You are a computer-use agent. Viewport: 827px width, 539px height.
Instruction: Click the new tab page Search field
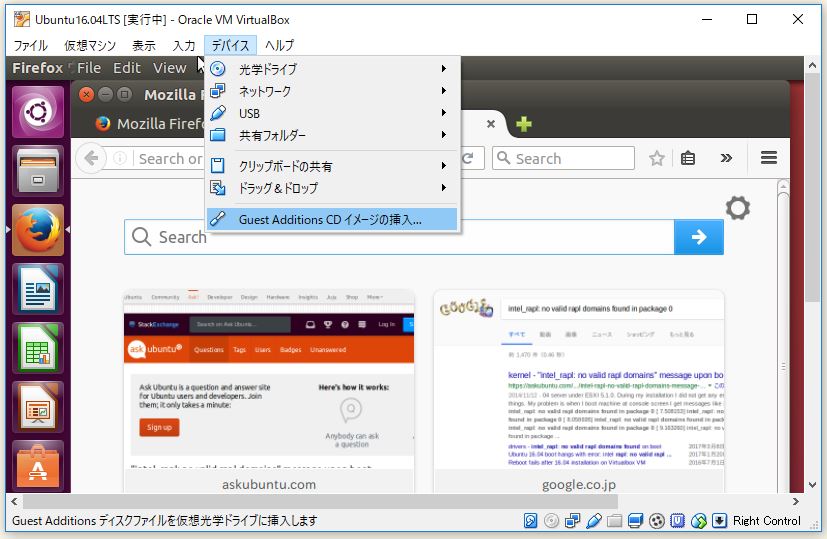[x=399, y=237]
